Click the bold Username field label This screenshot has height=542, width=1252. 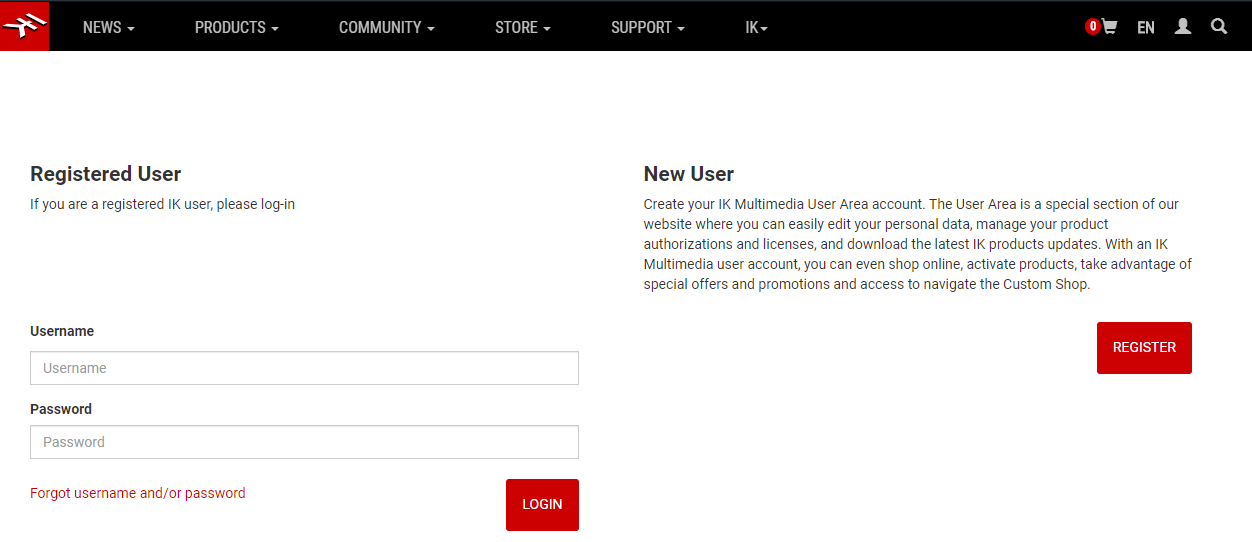point(62,331)
